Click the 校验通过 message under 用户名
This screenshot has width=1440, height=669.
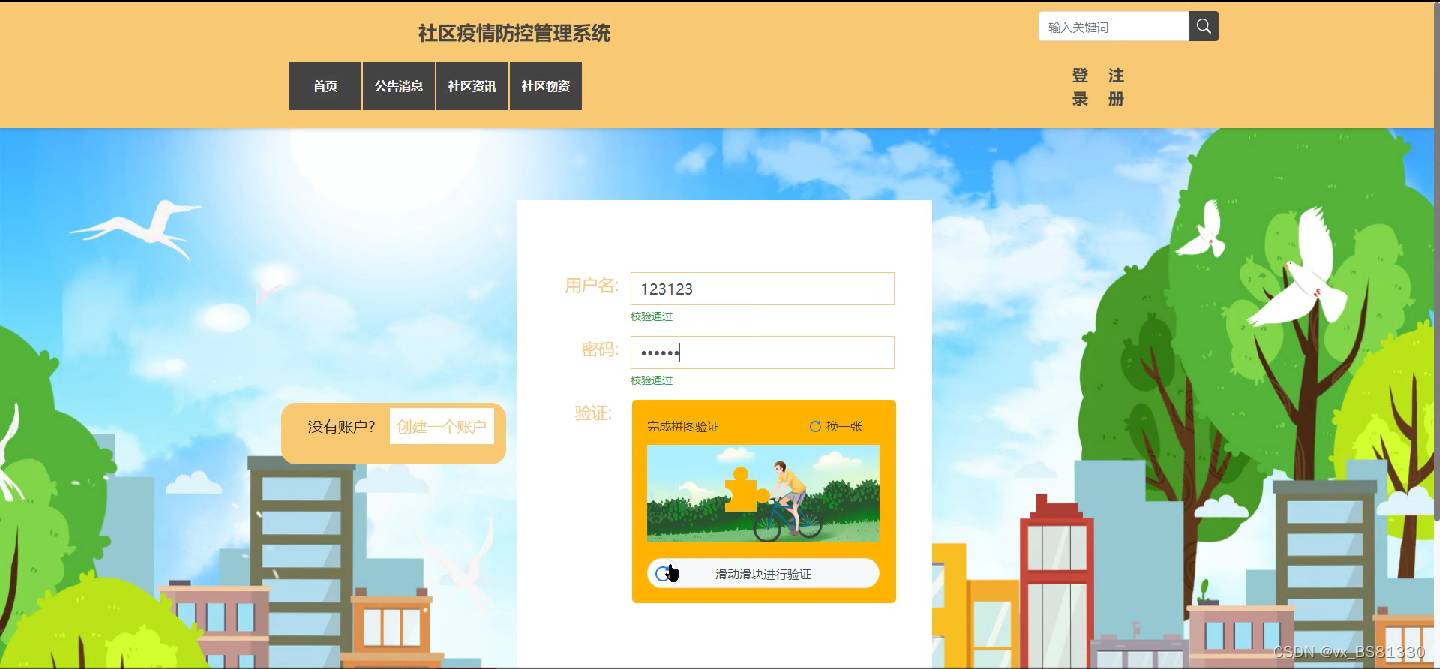coord(651,316)
